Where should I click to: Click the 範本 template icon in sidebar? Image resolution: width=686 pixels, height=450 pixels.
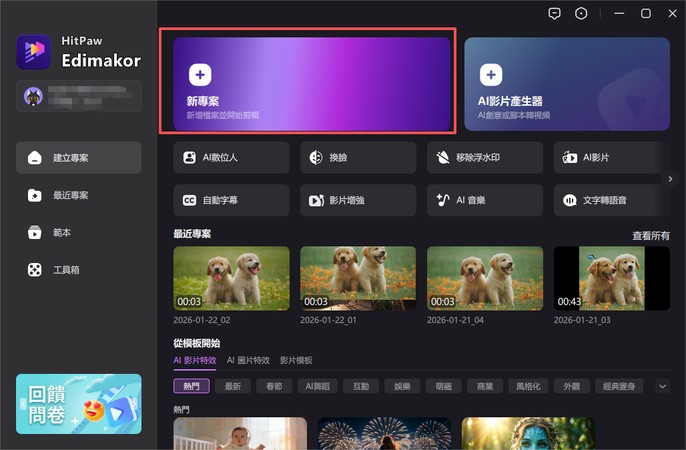tap(35, 232)
